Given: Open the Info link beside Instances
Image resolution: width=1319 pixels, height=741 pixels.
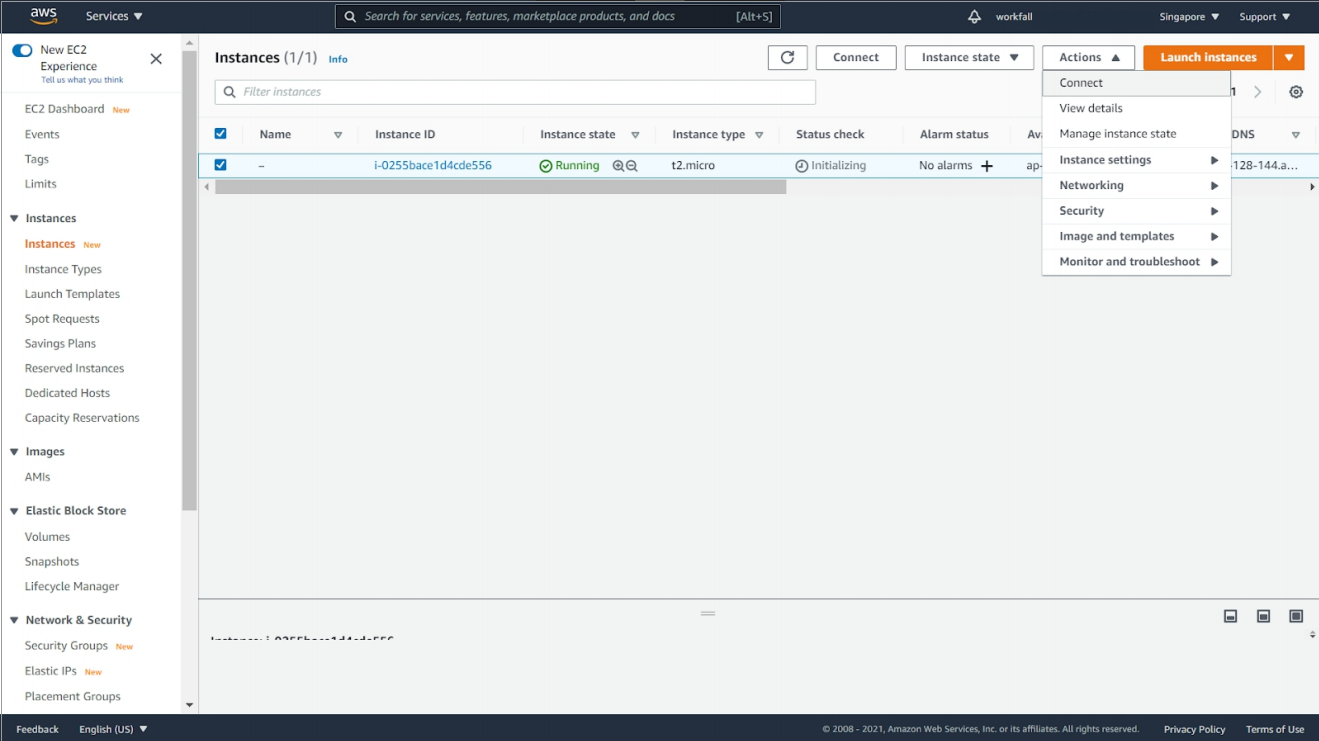Looking at the screenshot, I should point(338,59).
